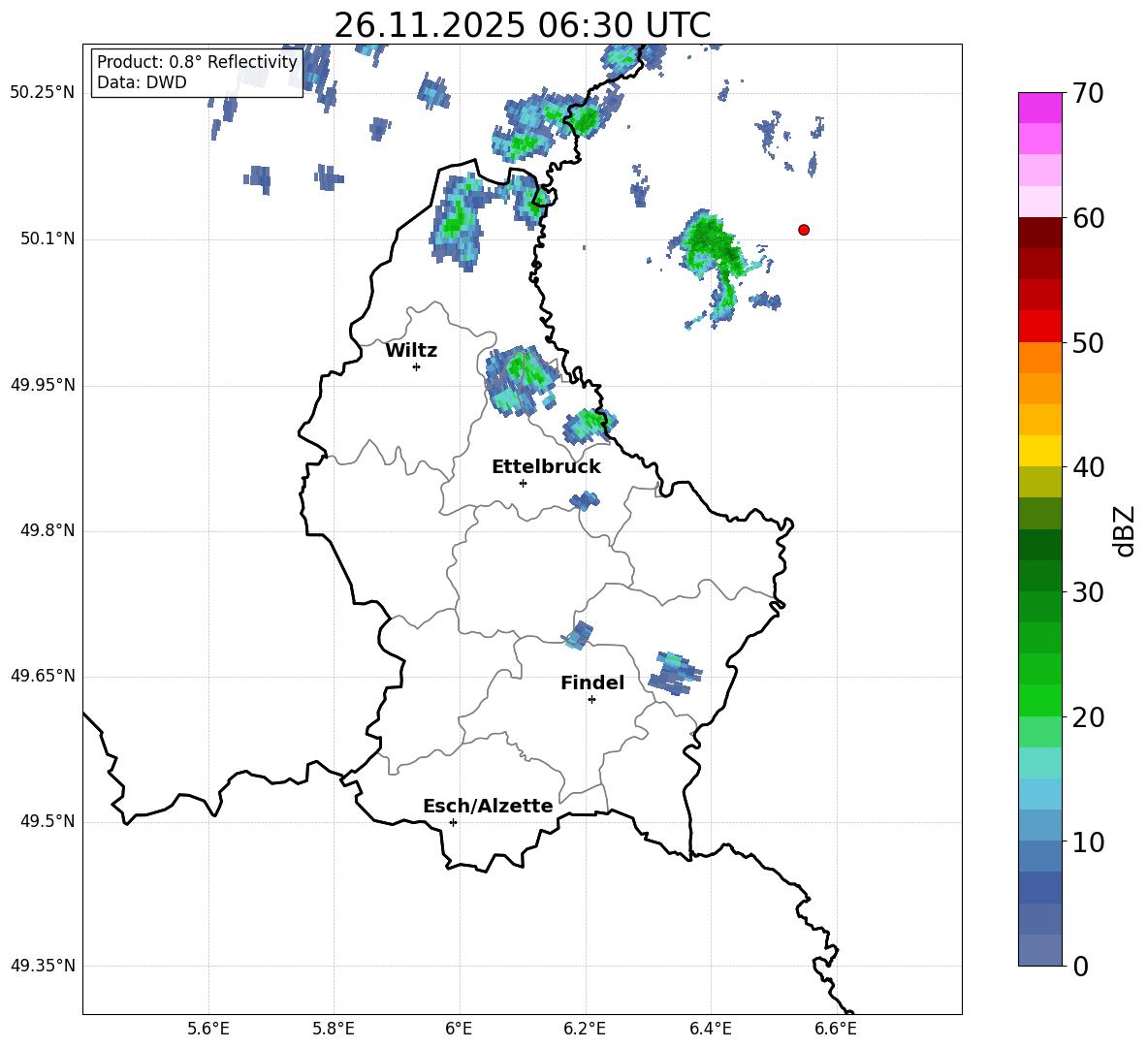Screen dimensions: 1148x1048
Task: Click the small echo northwest of Findel
Action: click(x=579, y=635)
